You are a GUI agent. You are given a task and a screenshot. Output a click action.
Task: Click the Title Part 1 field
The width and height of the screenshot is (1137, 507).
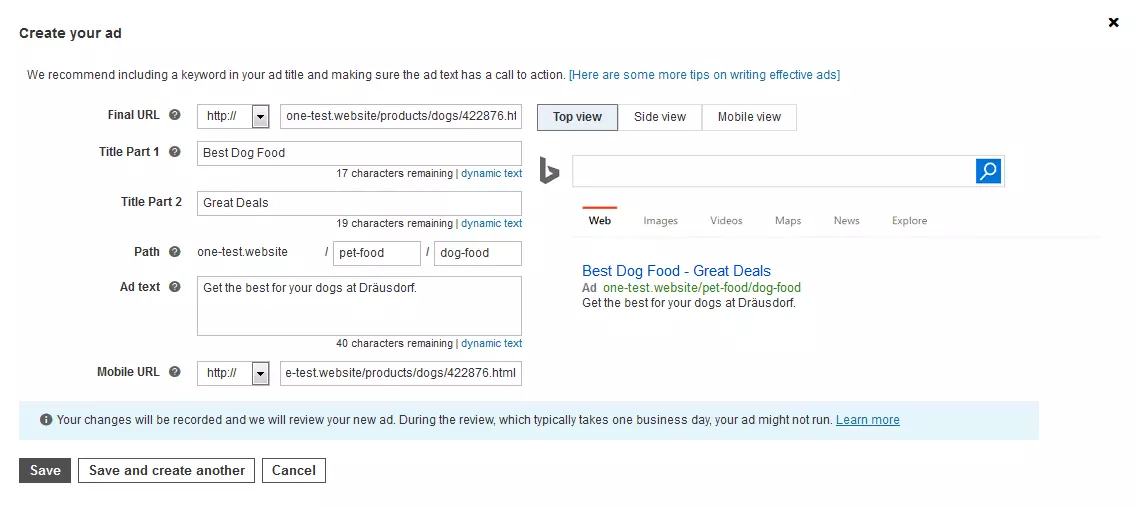(359, 153)
